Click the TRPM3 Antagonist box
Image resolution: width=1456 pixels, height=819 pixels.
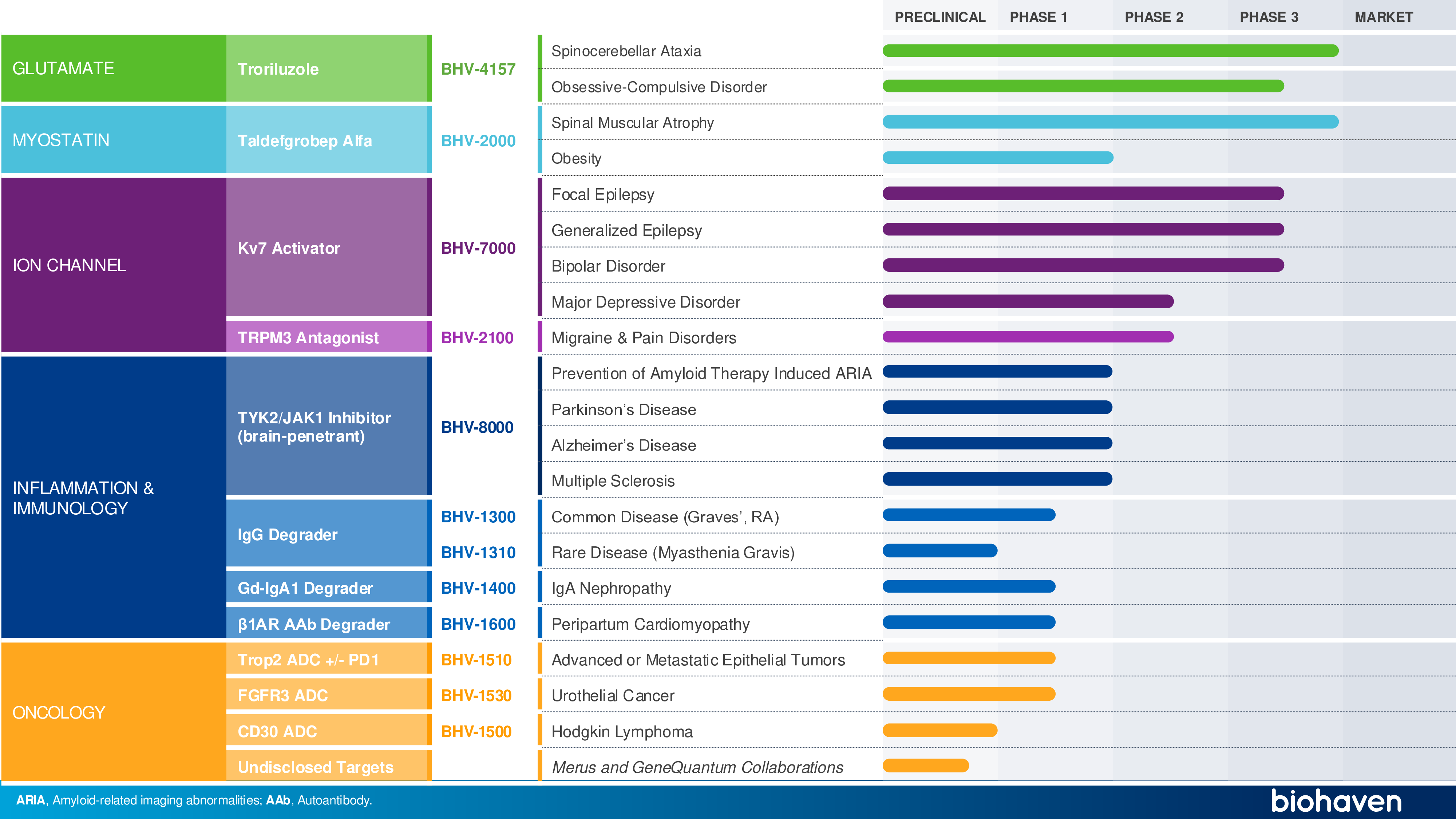coord(329,337)
